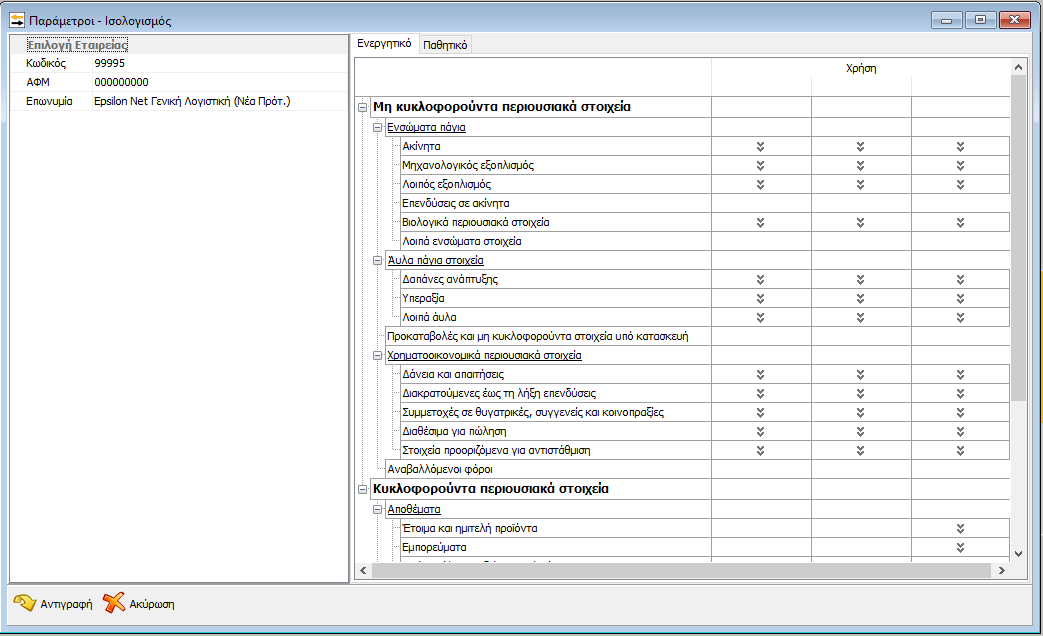Open second-column chevron in Ακίνητα row
The width and height of the screenshot is (1043, 636).
click(860, 146)
